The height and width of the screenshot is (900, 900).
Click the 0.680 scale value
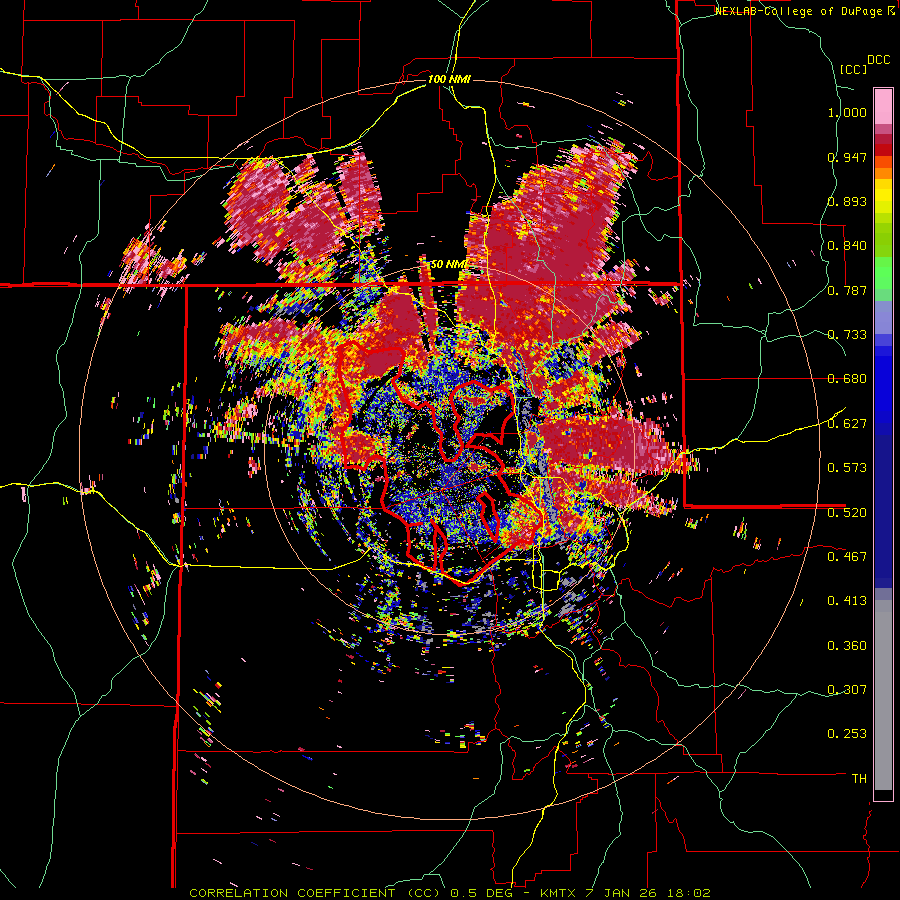[847, 379]
